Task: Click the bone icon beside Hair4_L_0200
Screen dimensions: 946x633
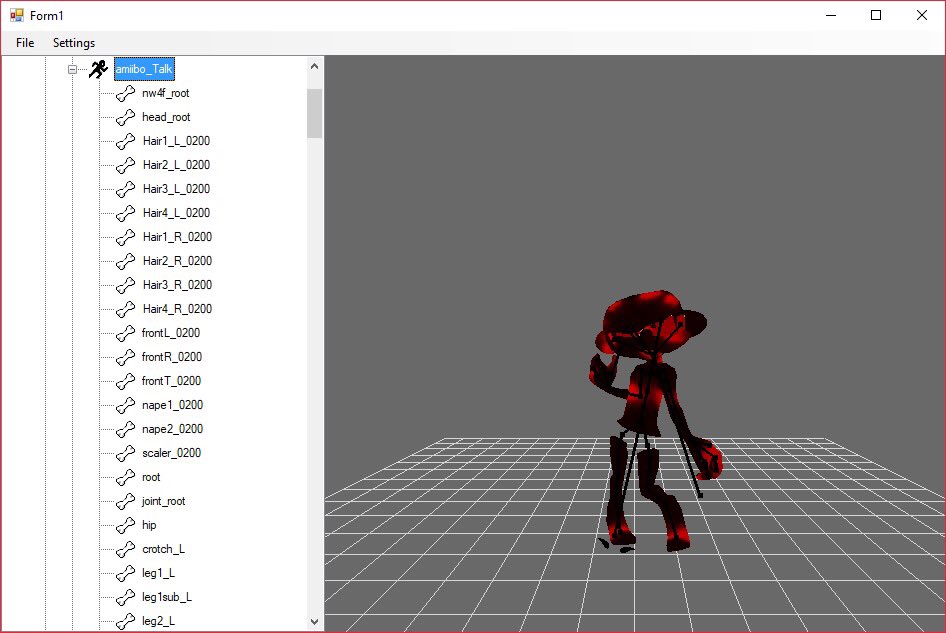Action: coord(125,213)
